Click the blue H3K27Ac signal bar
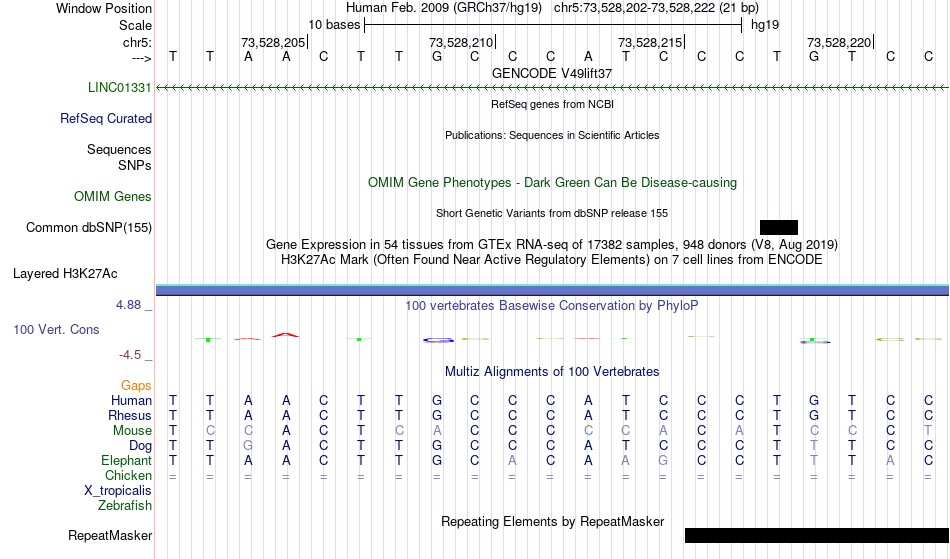Image resolution: width=950 pixels, height=559 pixels. (x=553, y=291)
